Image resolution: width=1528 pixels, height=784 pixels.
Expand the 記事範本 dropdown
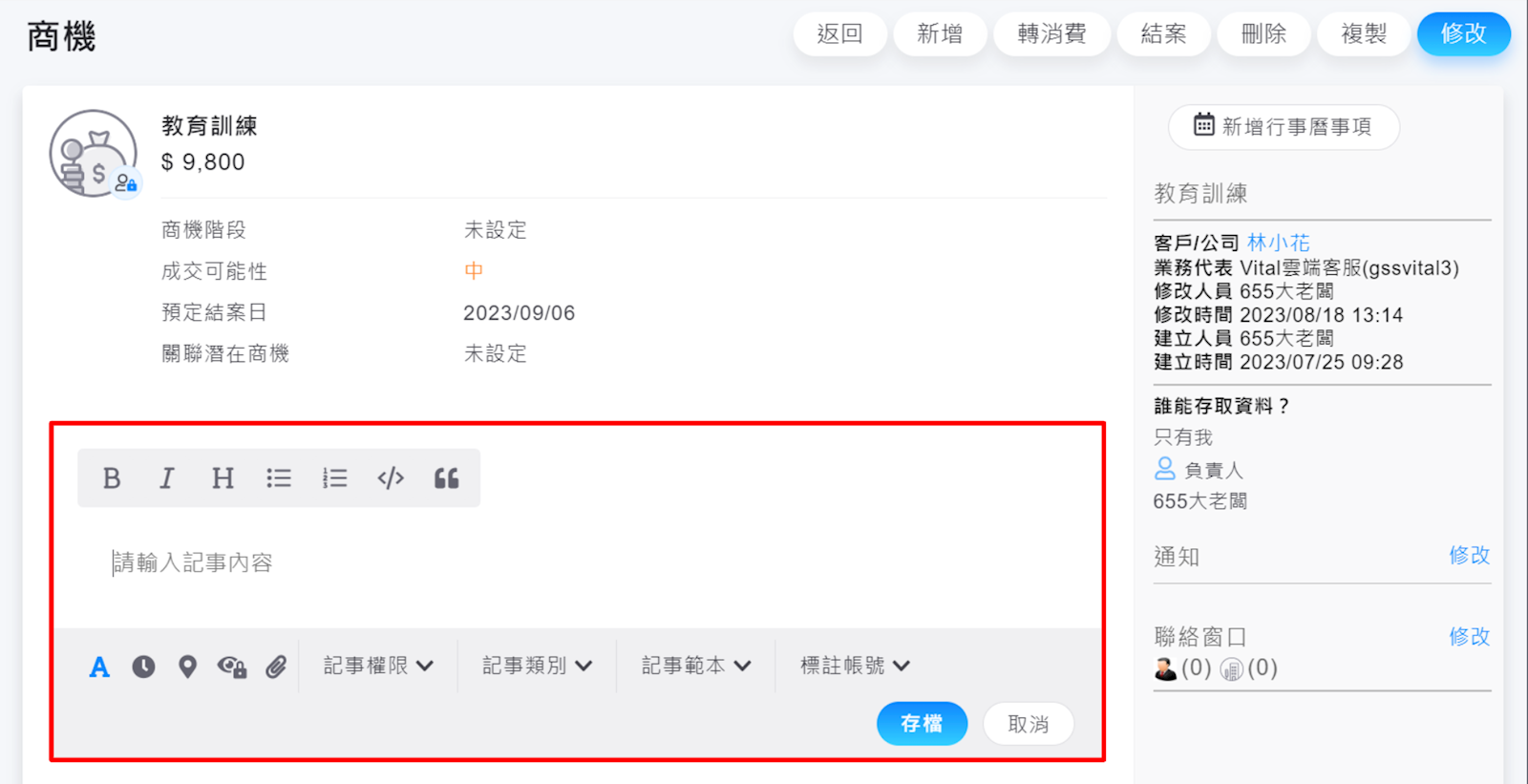pyautogui.click(x=695, y=666)
